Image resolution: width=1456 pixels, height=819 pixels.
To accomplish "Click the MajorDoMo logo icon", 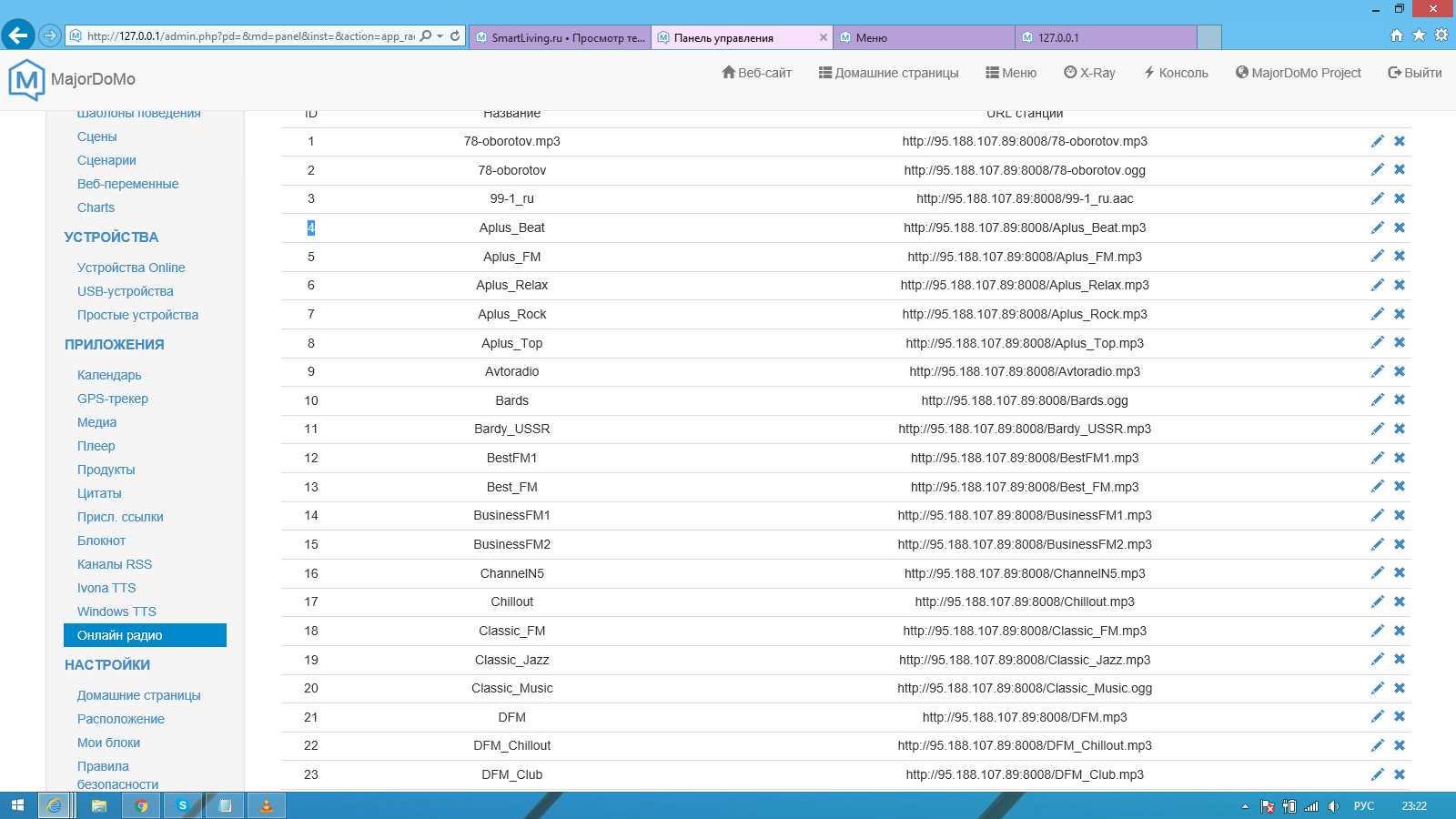I will 26,80.
